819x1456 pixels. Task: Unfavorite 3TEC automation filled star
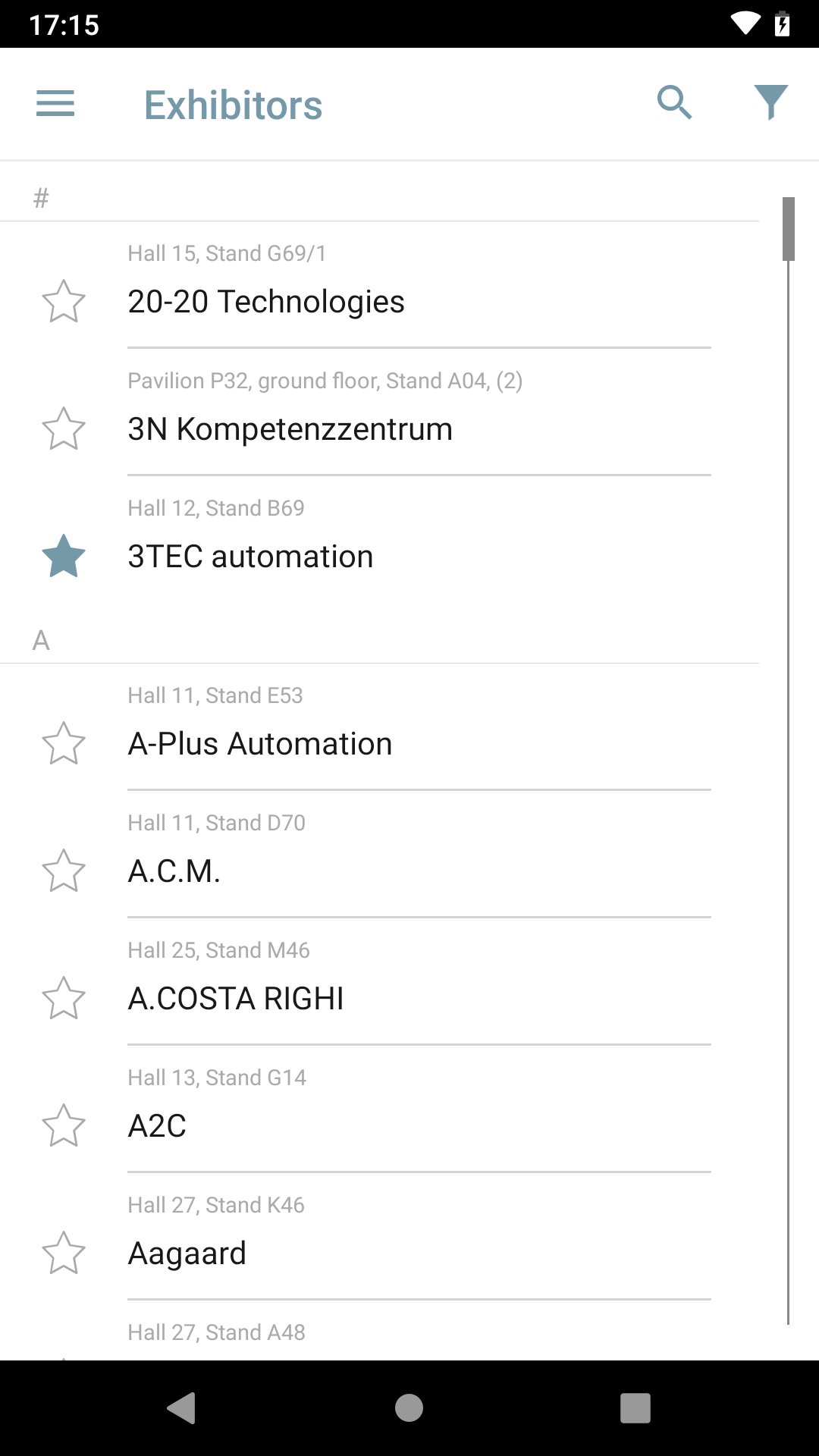coord(64,556)
